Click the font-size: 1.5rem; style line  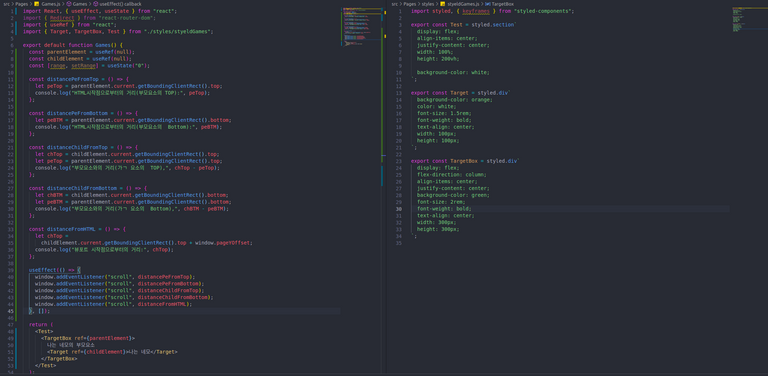444,113
